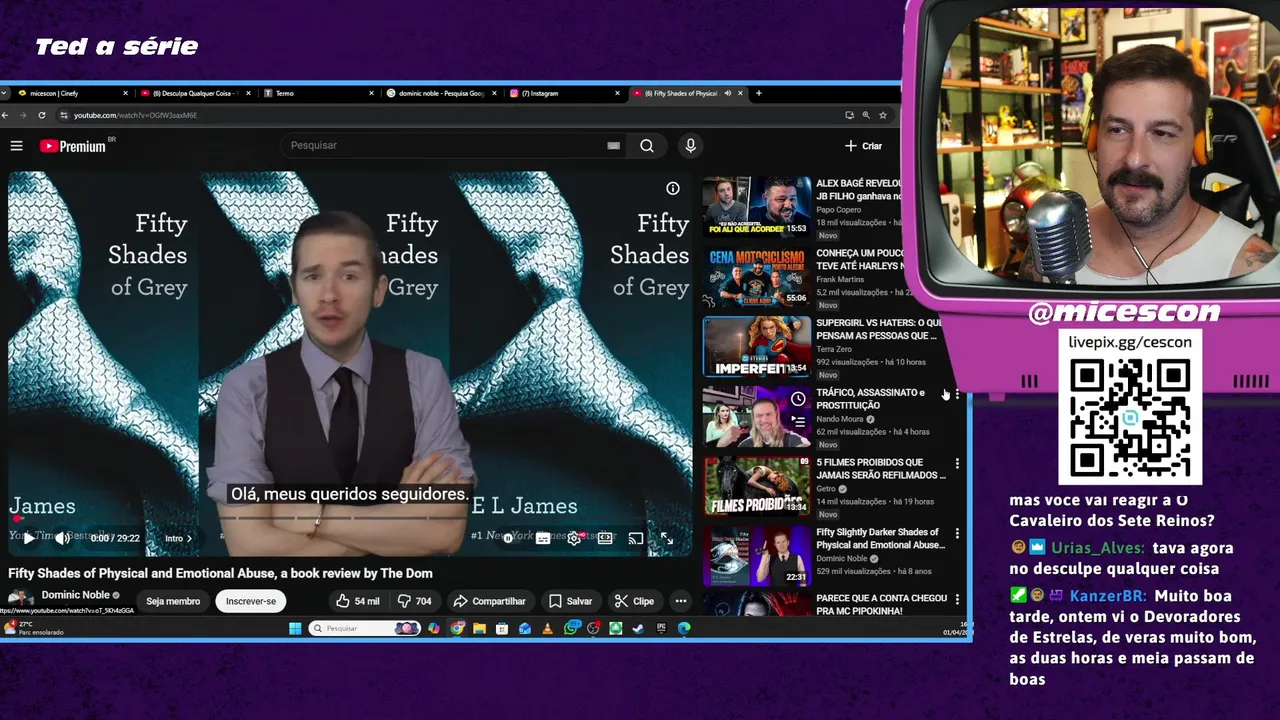Add TRÁFICO video to watch later clock
The image size is (1280, 720).
pyautogui.click(x=797, y=399)
